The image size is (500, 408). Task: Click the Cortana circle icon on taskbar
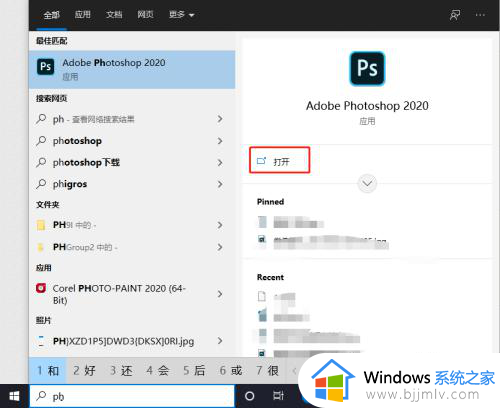pos(249,396)
